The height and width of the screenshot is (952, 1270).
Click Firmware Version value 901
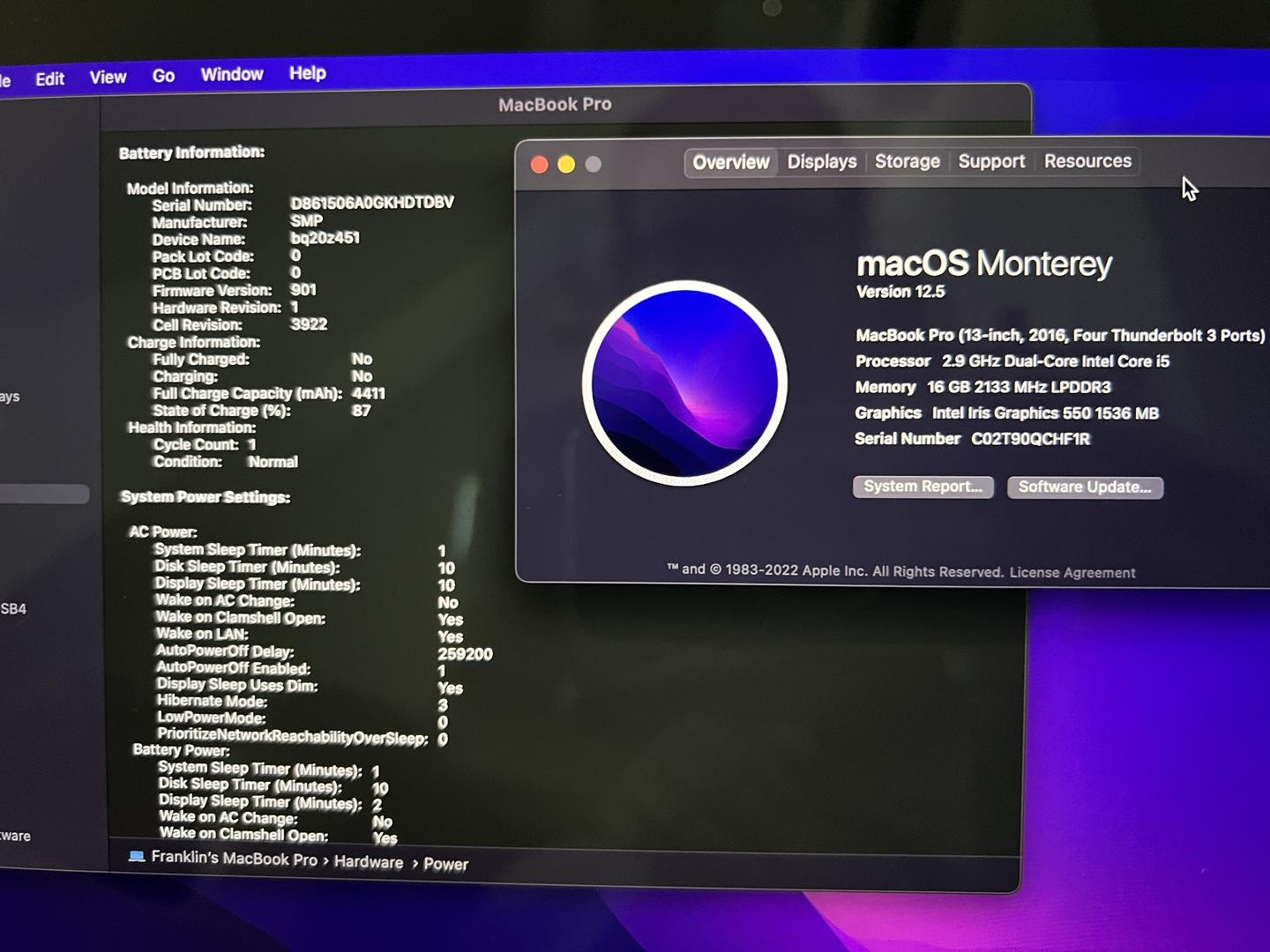click(303, 290)
